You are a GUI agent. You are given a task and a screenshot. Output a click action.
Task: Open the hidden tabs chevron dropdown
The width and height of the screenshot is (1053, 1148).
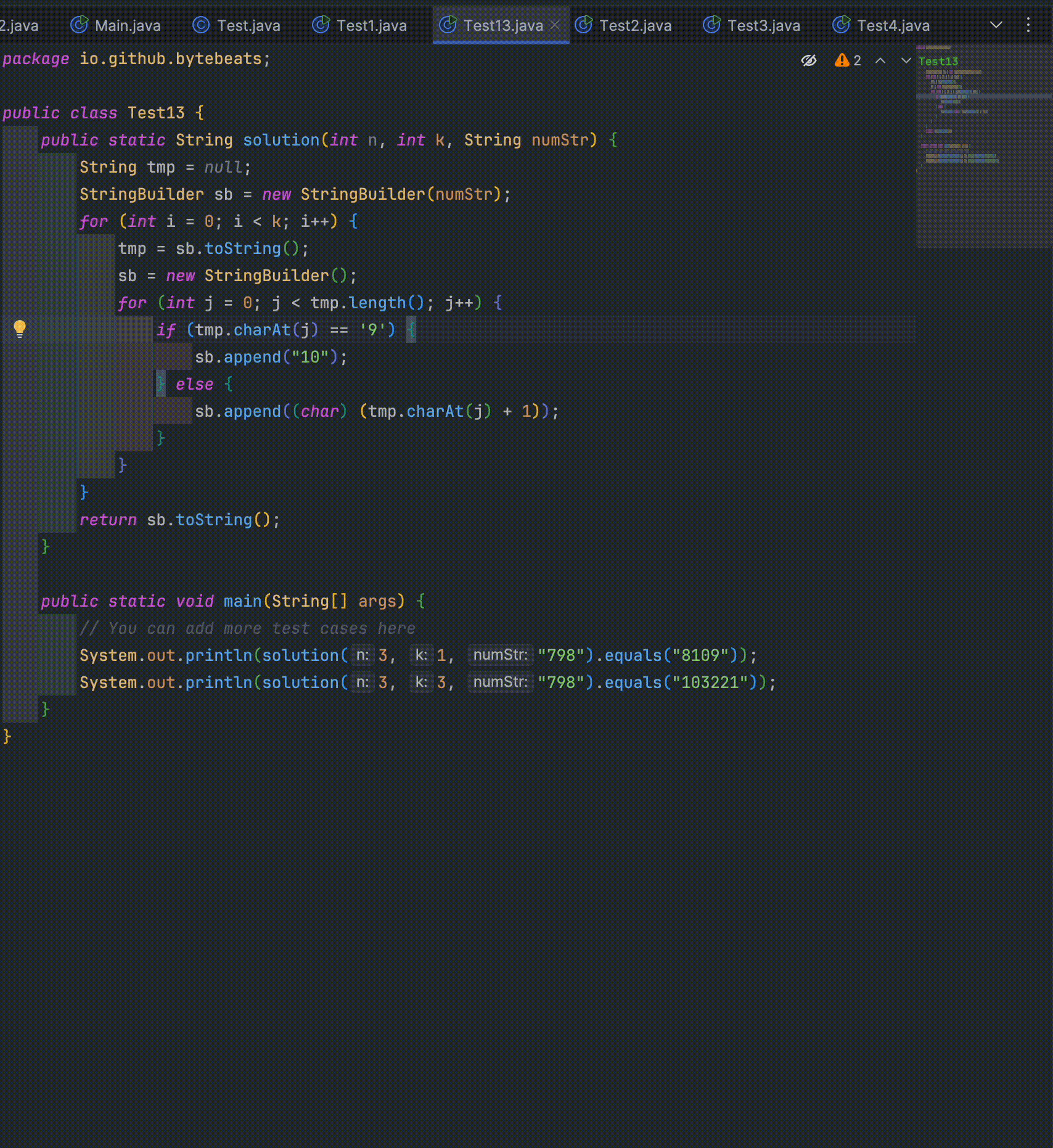[995, 25]
